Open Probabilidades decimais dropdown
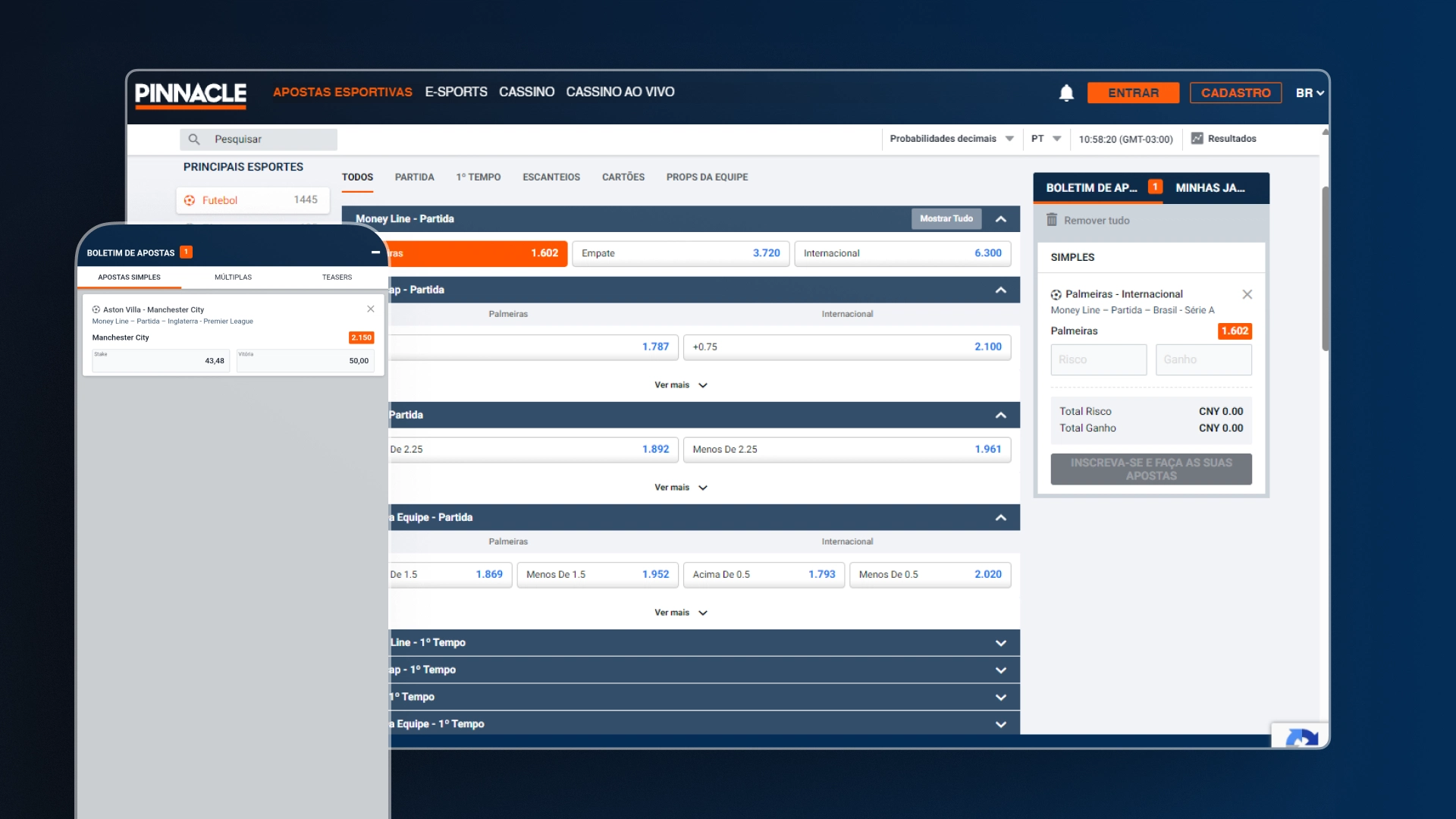Image resolution: width=1456 pixels, height=819 pixels. pyautogui.click(x=952, y=139)
